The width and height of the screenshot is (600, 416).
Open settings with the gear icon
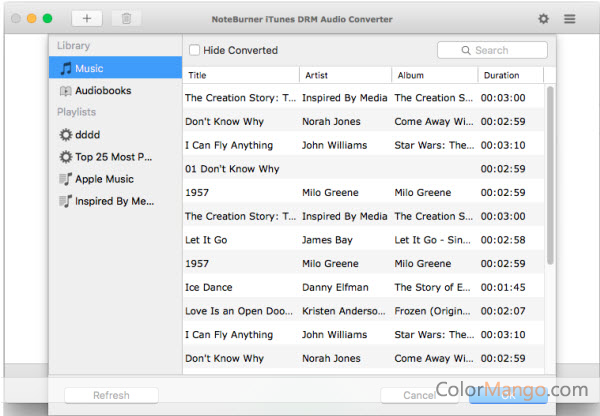point(543,19)
